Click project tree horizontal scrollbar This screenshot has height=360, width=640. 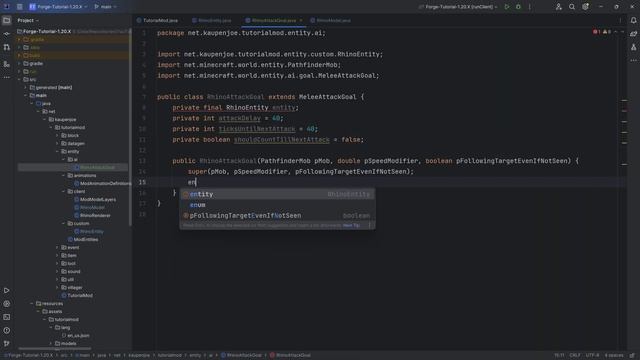pos(55,349)
